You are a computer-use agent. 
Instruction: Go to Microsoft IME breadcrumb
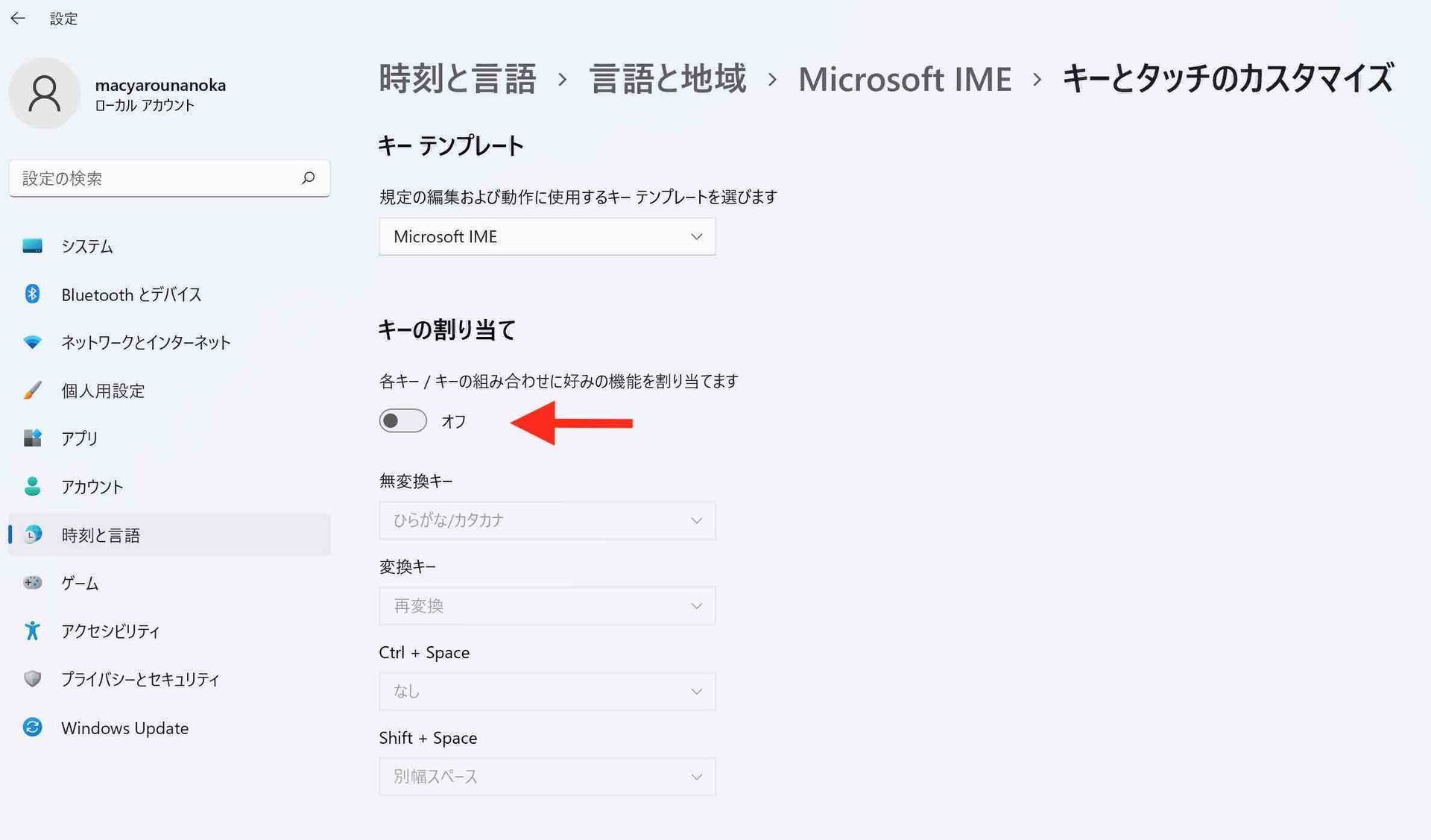point(905,79)
